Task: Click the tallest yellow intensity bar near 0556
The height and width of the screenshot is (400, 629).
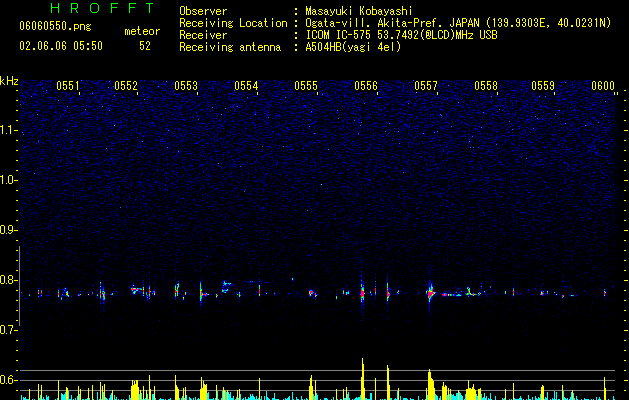Action: tap(363, 378)
